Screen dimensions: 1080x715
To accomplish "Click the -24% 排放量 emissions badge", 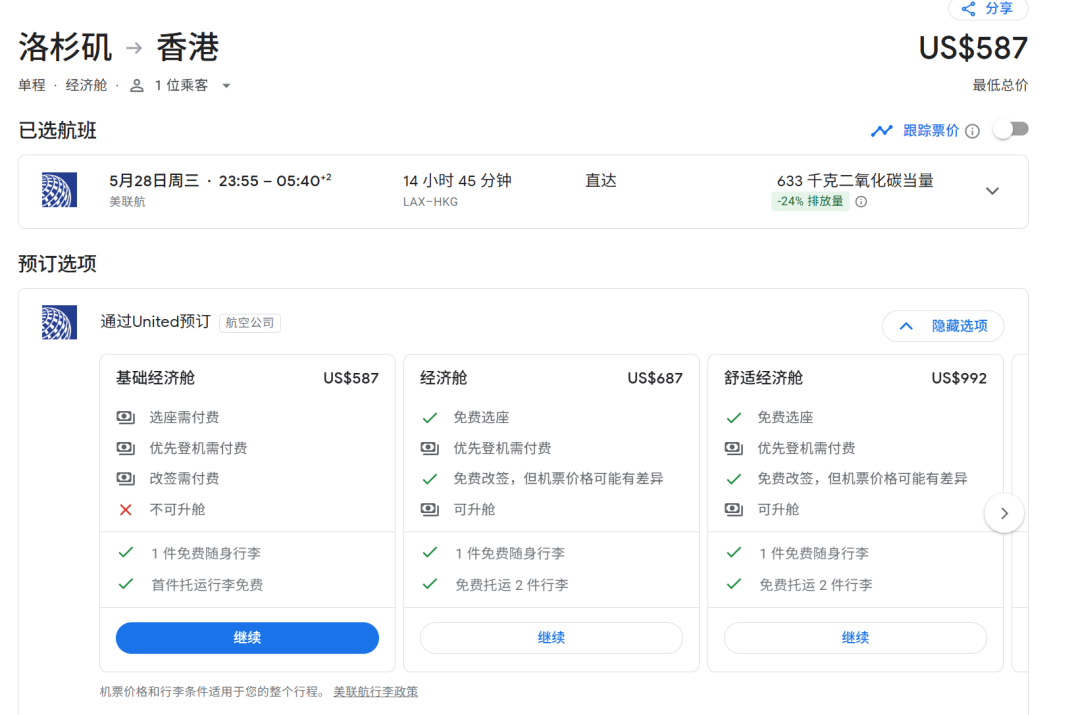I will [809, 202].
